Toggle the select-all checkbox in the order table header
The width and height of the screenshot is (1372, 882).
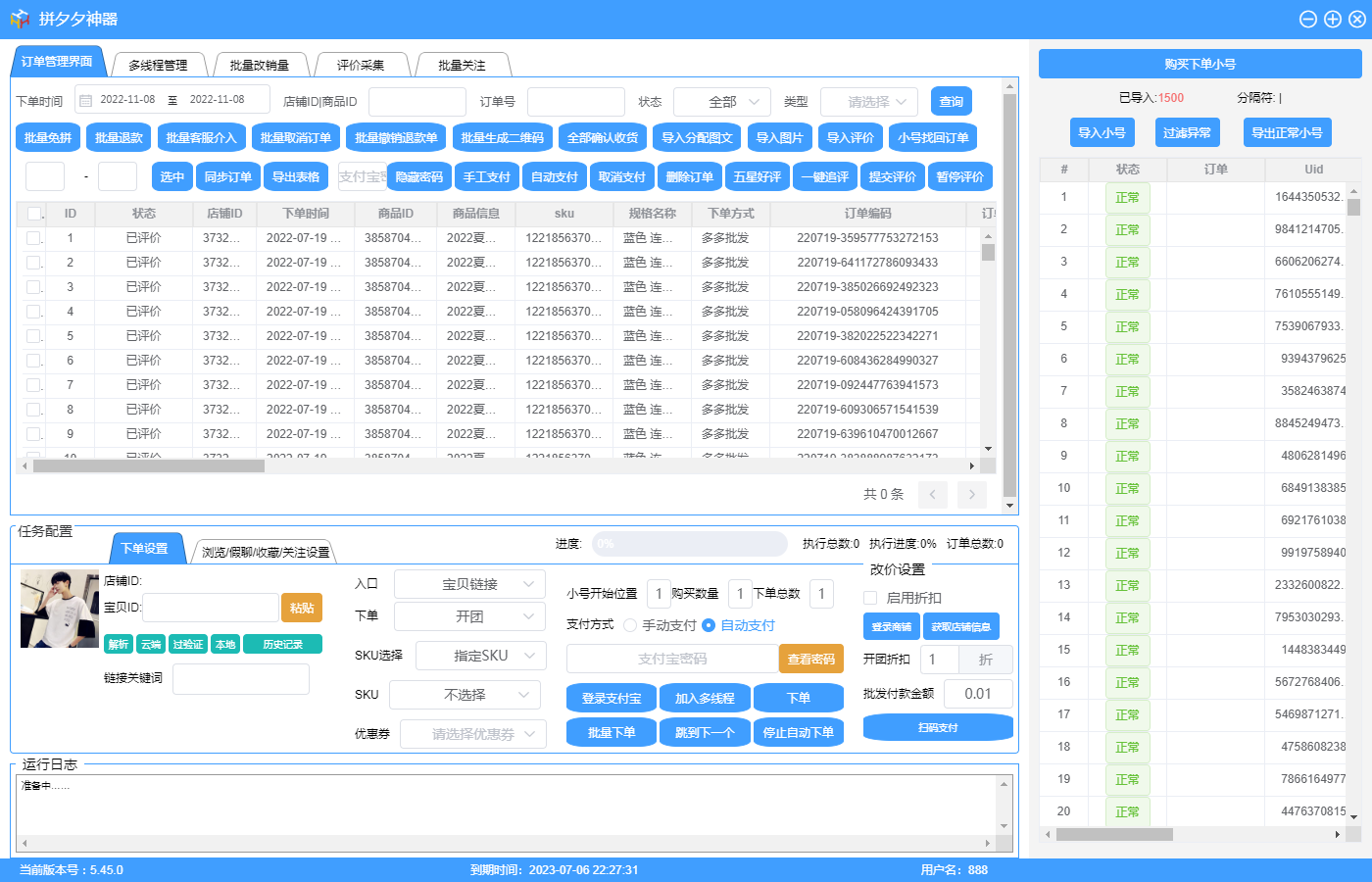[34, 214]
